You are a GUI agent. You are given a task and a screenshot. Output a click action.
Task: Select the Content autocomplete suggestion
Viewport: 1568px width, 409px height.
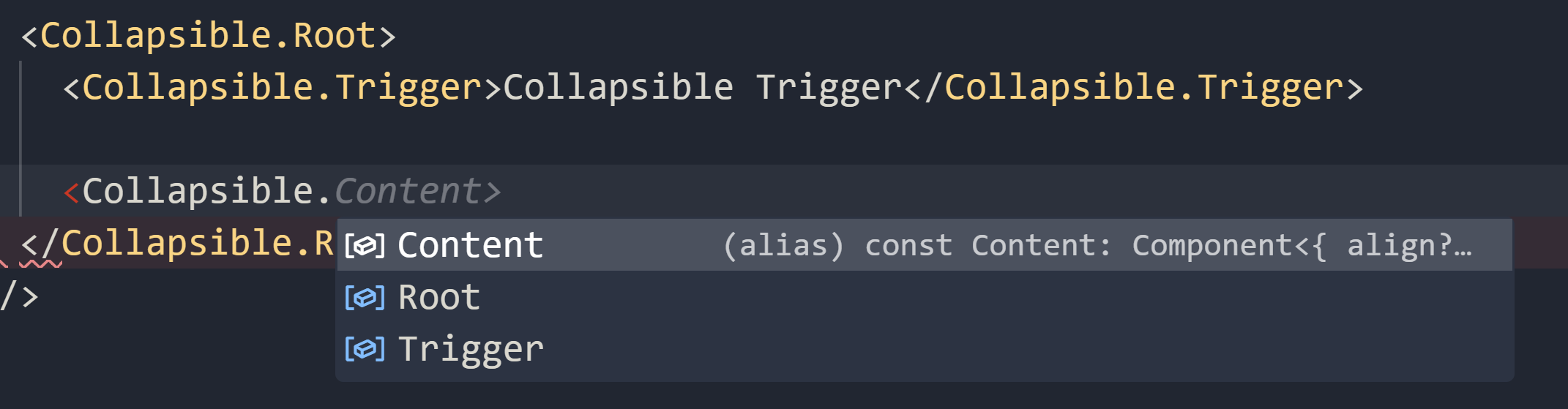[470, 246]
